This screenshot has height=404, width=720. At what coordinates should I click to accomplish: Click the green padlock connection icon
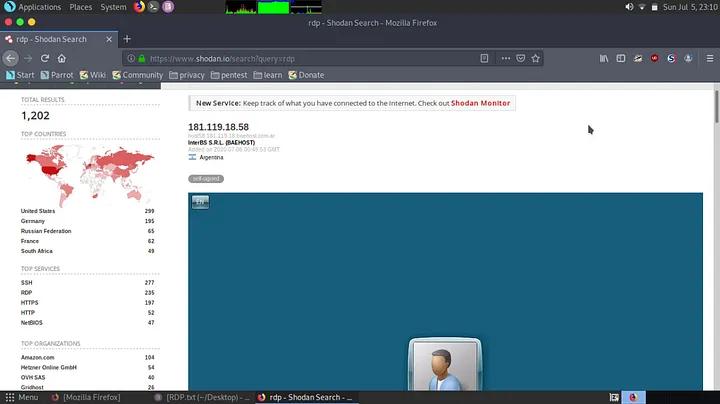pos(142,58)
